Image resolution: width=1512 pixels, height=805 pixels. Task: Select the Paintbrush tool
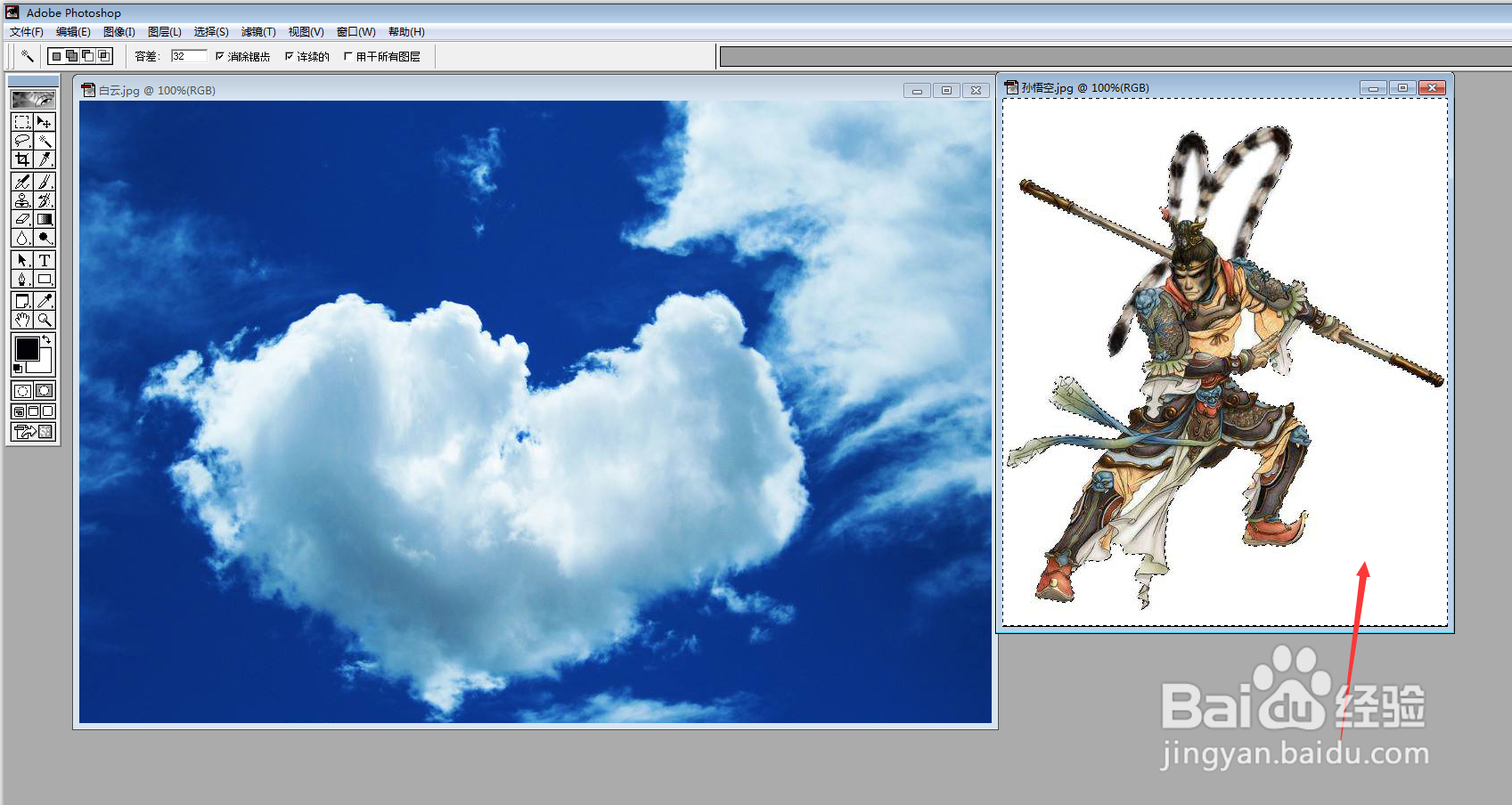coord(44,182)
